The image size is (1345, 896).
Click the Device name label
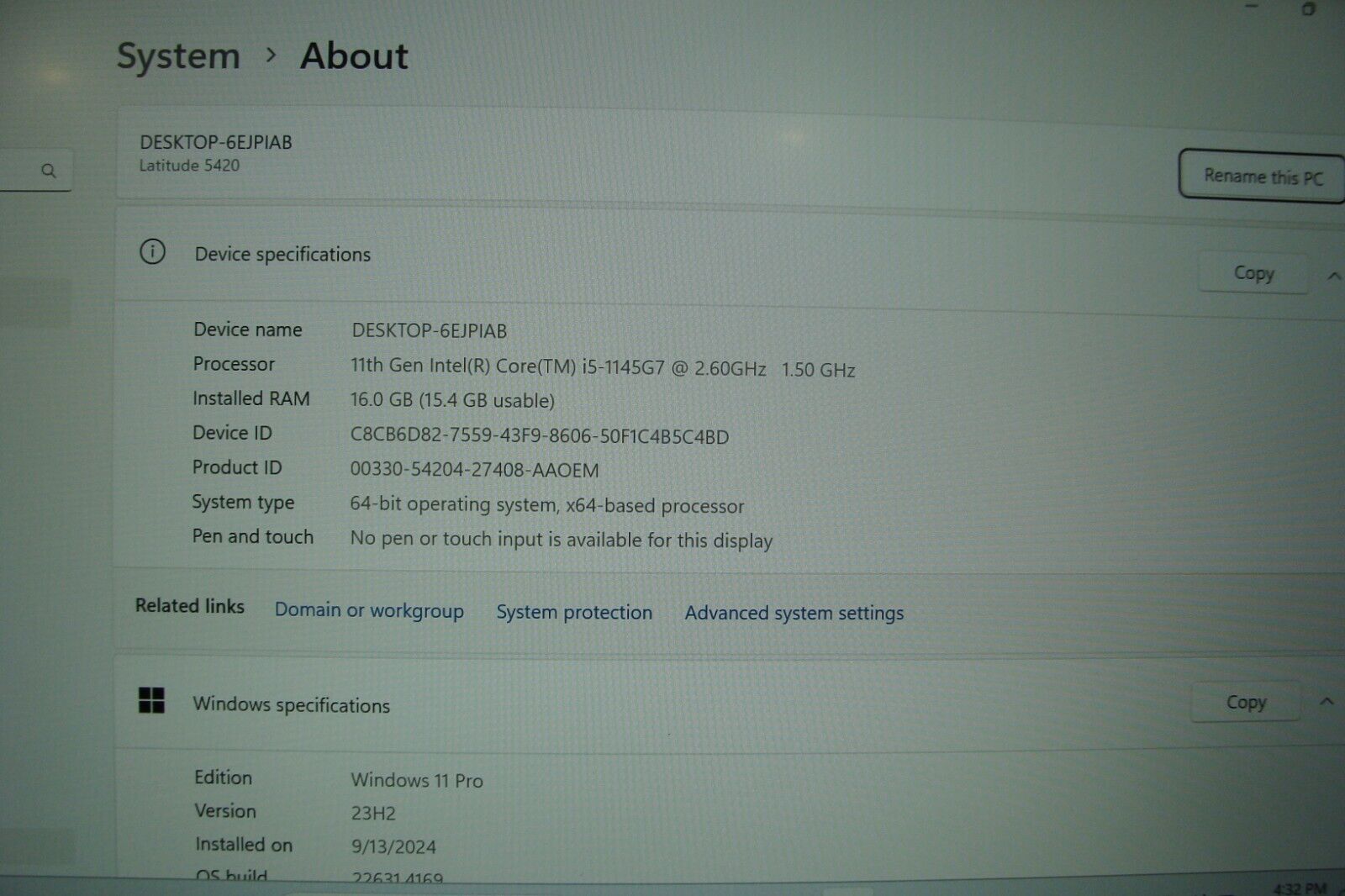[248, 329]
